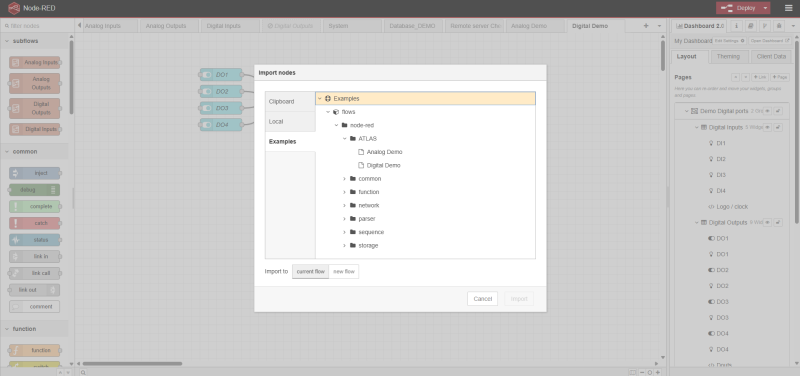
Task: Click the Import button
Action: click(x=519, y=298)
